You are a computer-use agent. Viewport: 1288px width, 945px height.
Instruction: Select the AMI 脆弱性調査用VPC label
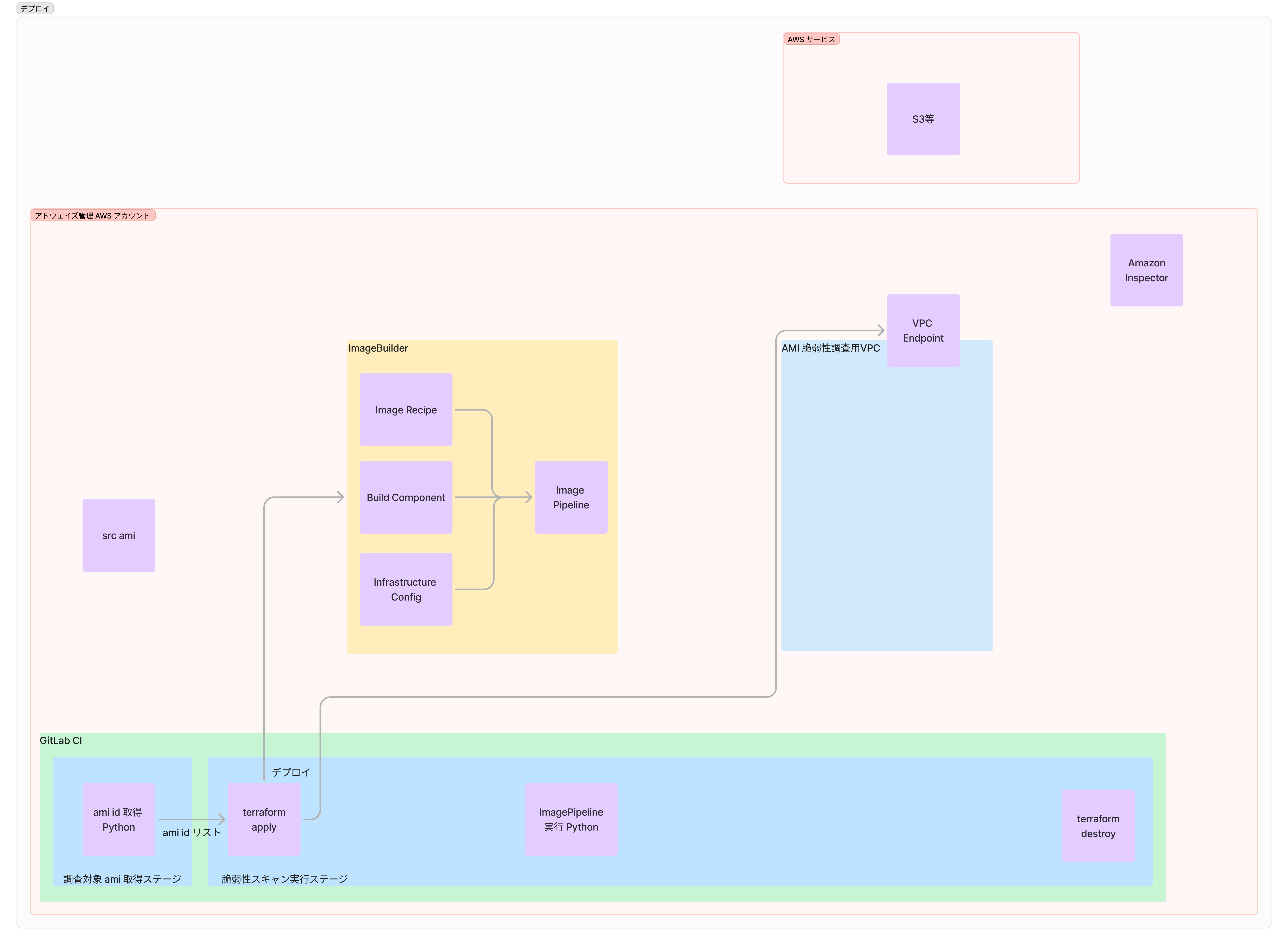[x=830, y=348]
